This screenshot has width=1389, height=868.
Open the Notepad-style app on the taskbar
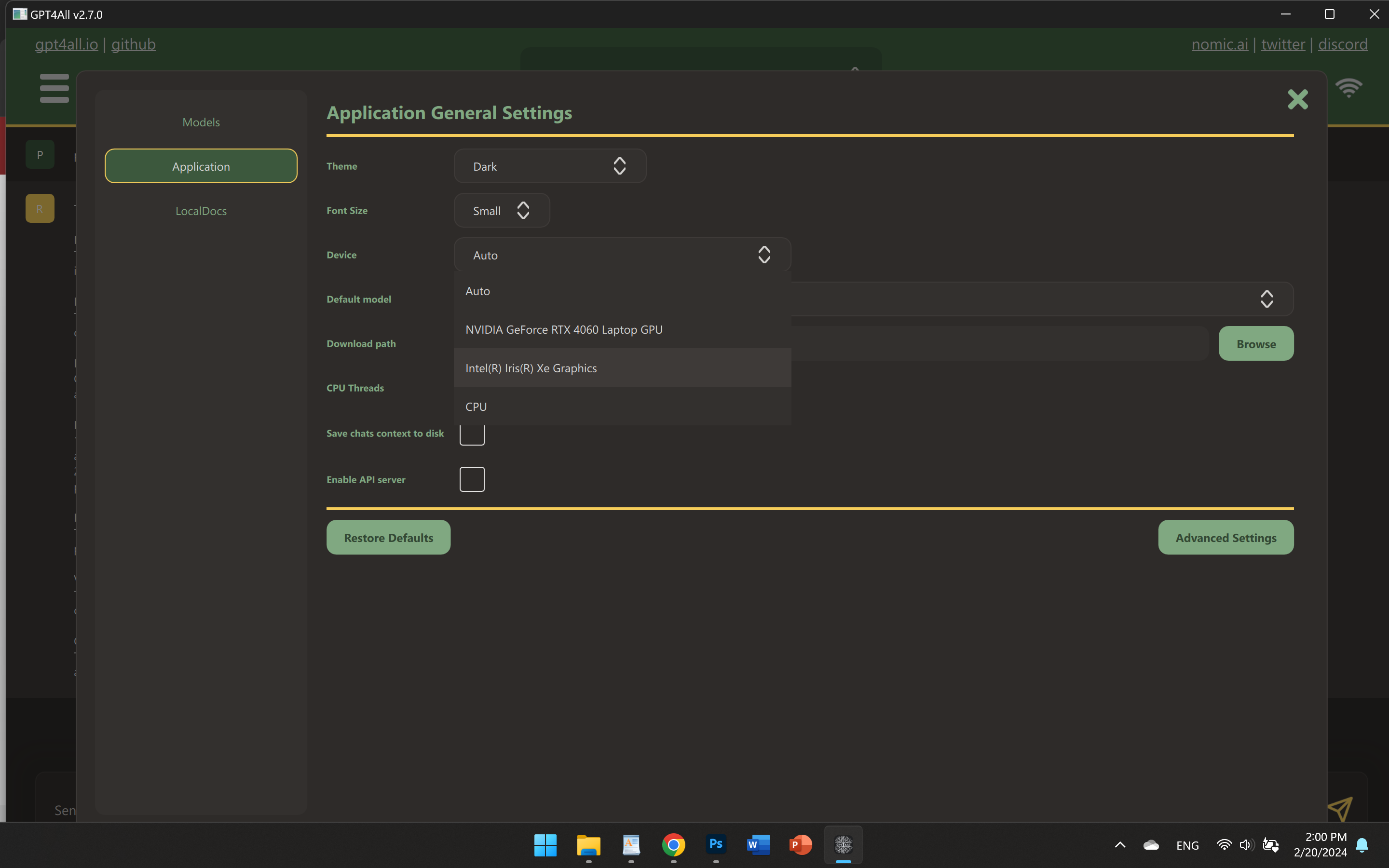(x=631, y=844)
